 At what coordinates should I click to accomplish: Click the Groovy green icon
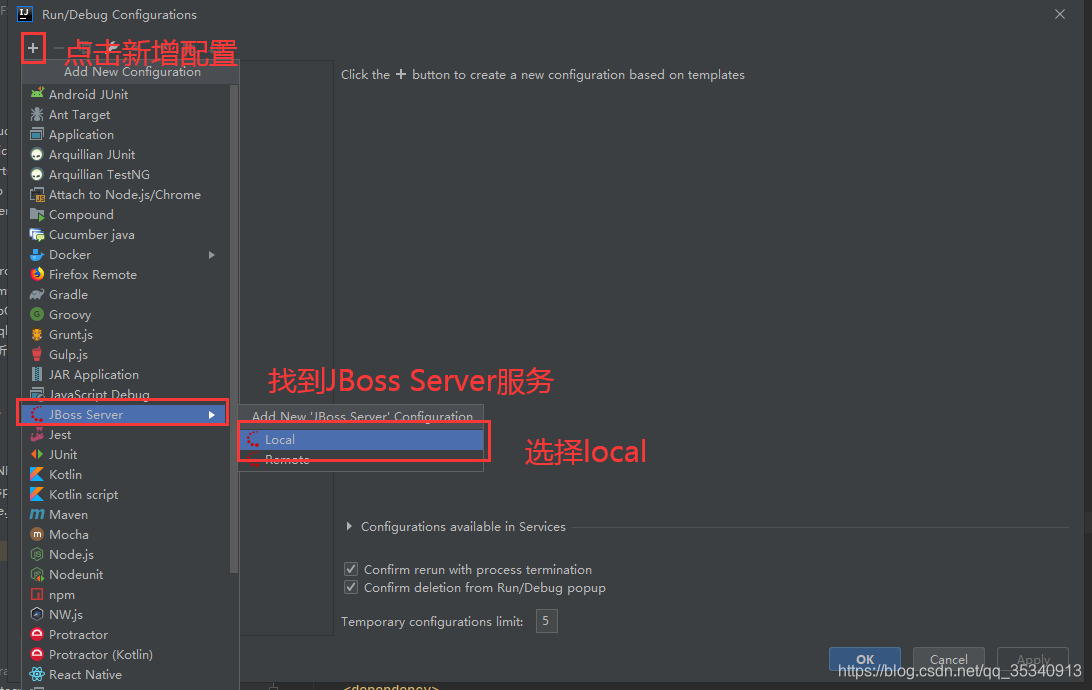tap(37, 315)
